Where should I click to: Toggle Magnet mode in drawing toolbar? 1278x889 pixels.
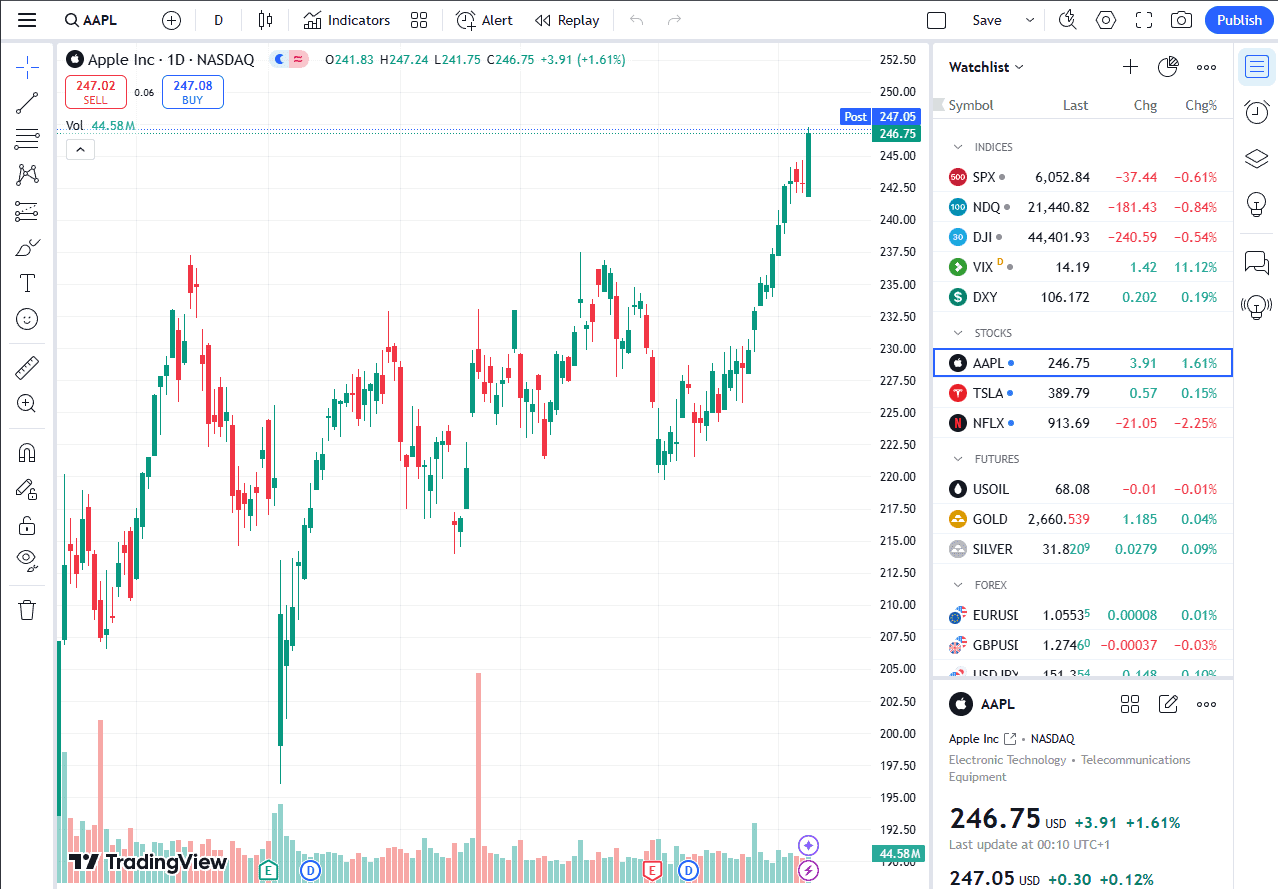[x=27, y=453]
